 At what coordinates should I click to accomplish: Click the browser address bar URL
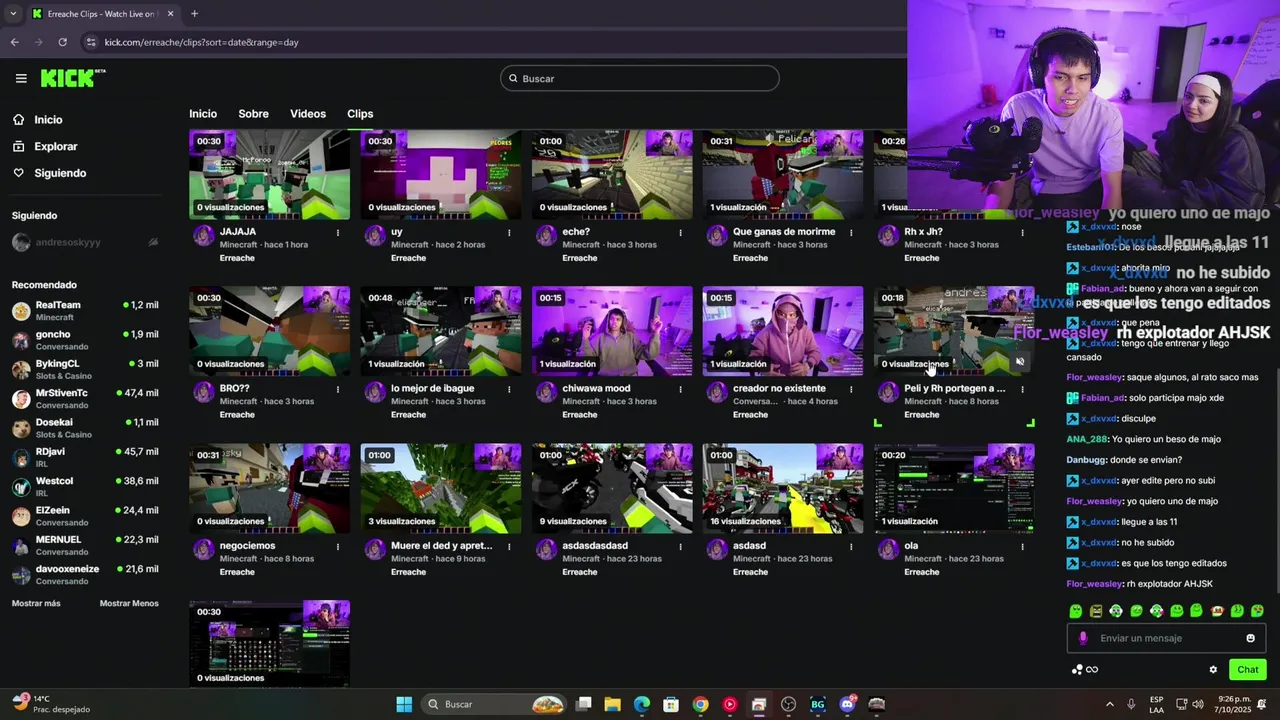pos(201,42)
